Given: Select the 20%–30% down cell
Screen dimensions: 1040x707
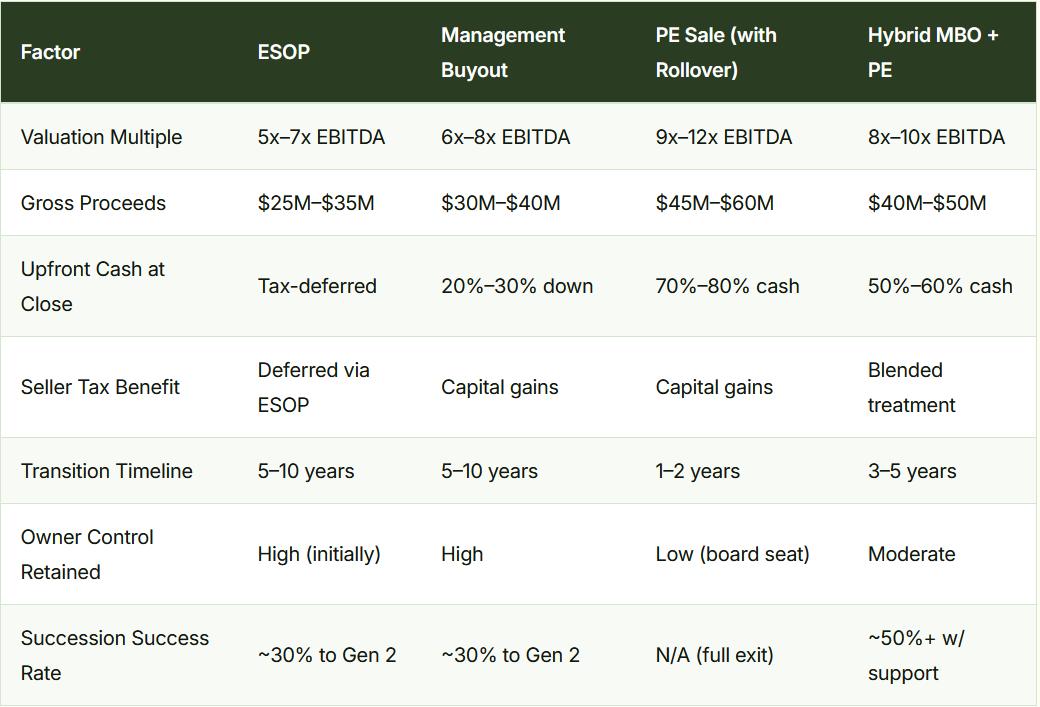Looking at the screenshot, I should (517, 287).
